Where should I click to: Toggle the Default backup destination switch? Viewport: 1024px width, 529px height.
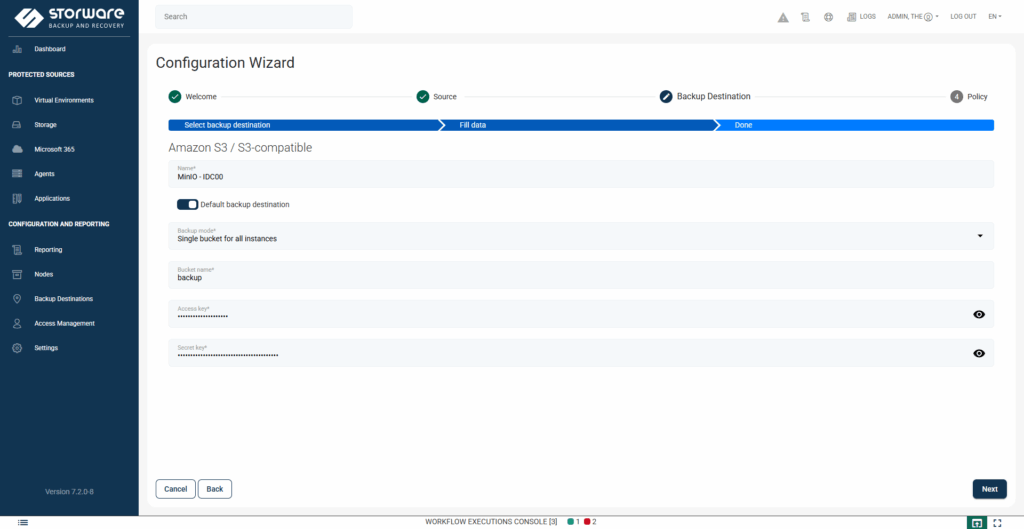[187, 204]
